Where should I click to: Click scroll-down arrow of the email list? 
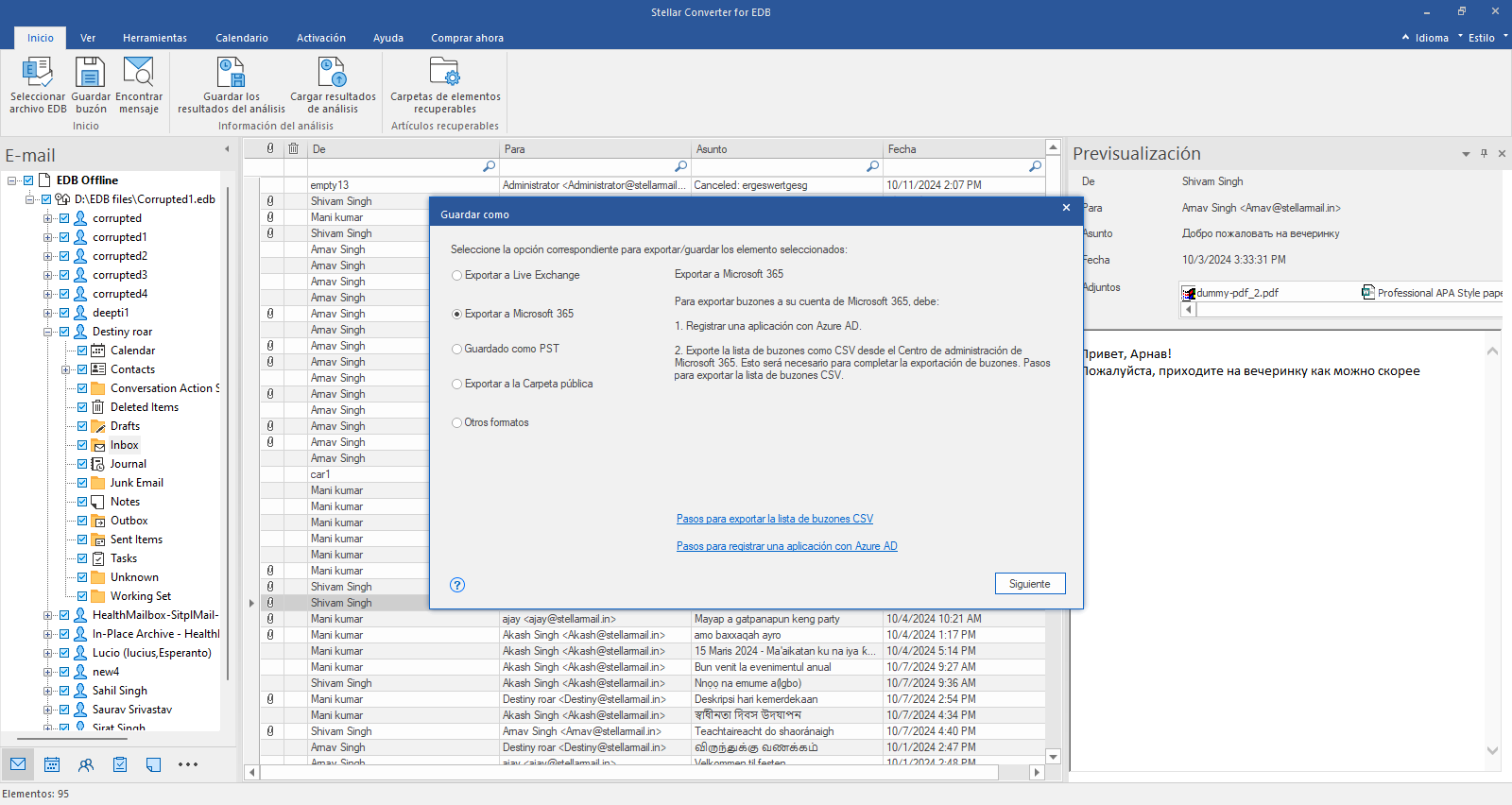(1054, 757)
